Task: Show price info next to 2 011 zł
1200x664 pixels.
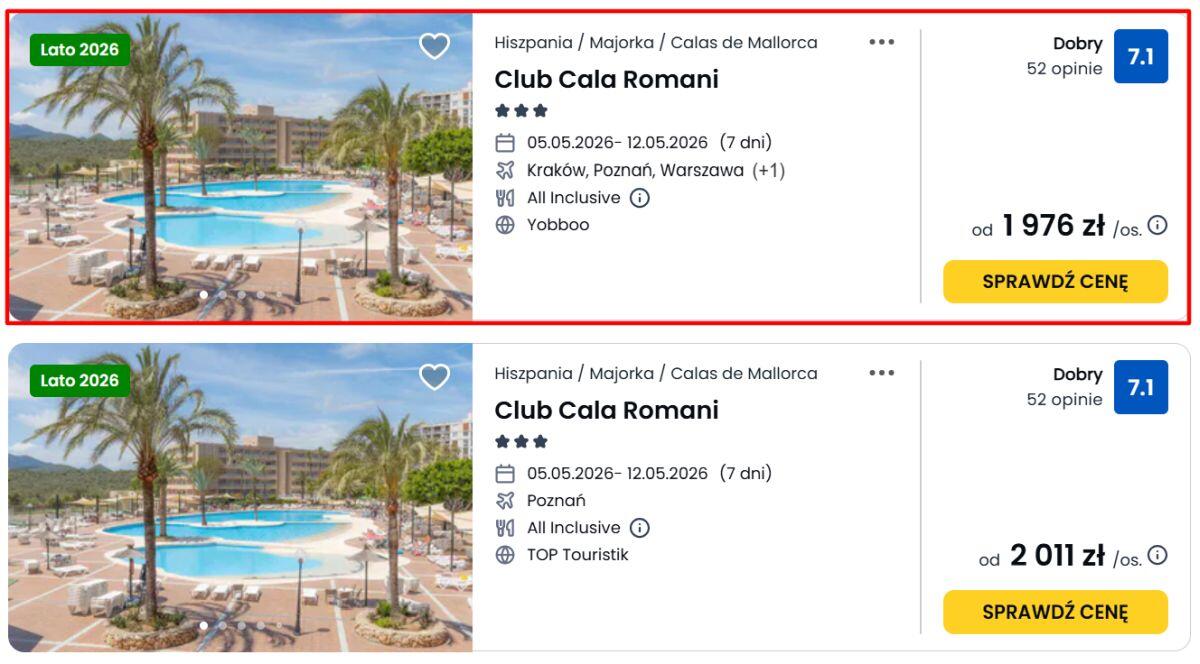Action: (1157, 555)
